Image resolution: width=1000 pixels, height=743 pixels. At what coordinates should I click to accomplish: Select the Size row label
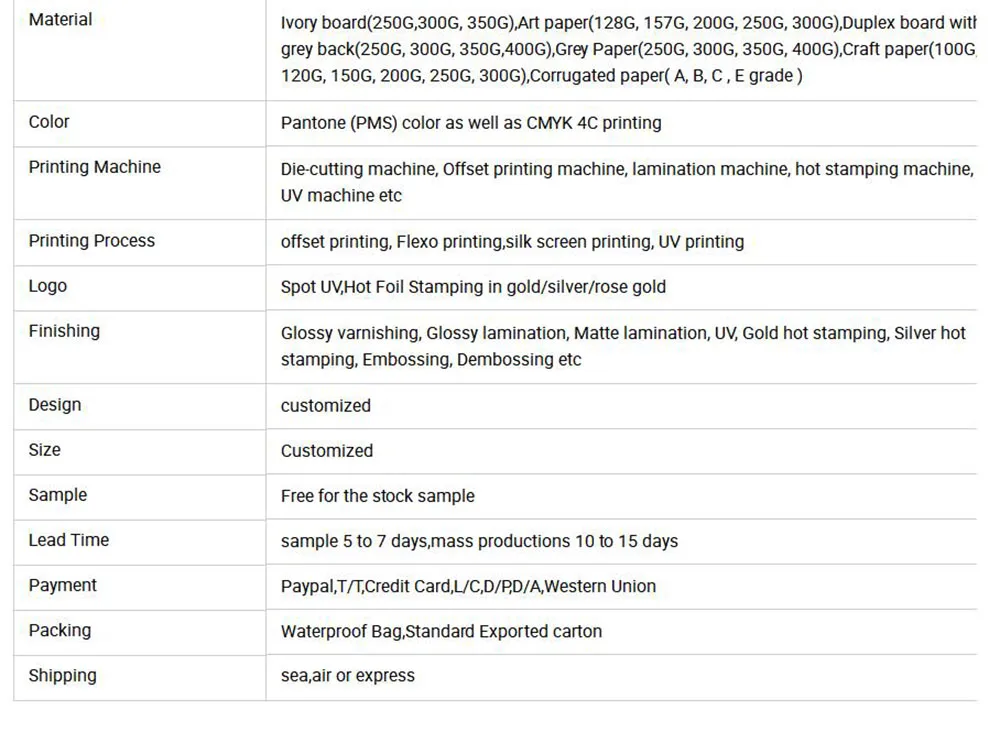tap(44, 450)
